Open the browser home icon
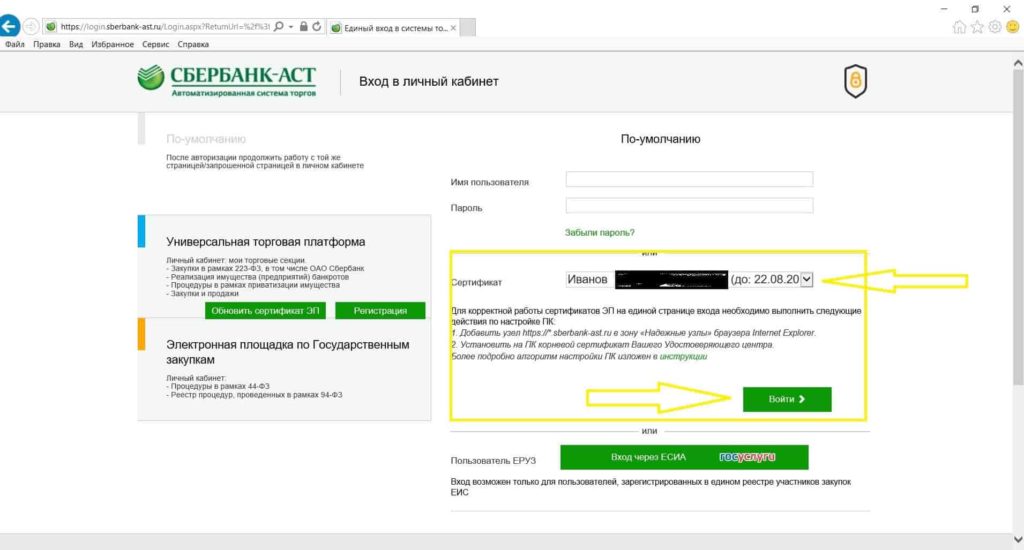Viewport: 1024px width, 550px height. [959, 27]
